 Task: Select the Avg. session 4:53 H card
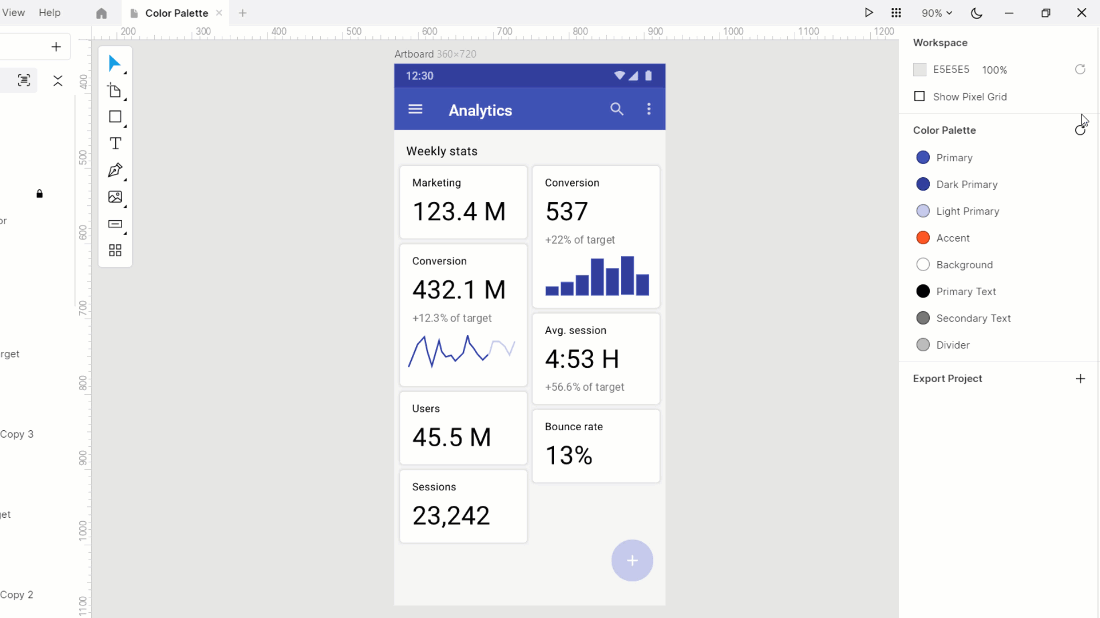click(x=596, y=359)
